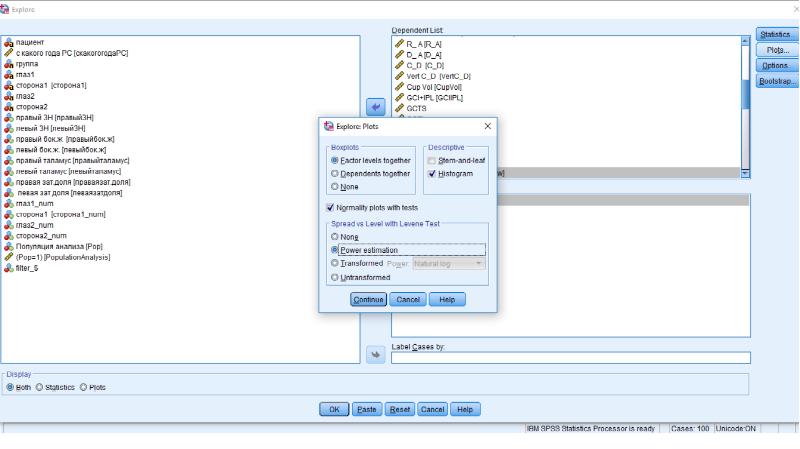
Task: Open the Power Natural log dropdown
Action: pyautogui.click(x=449, y=264)
